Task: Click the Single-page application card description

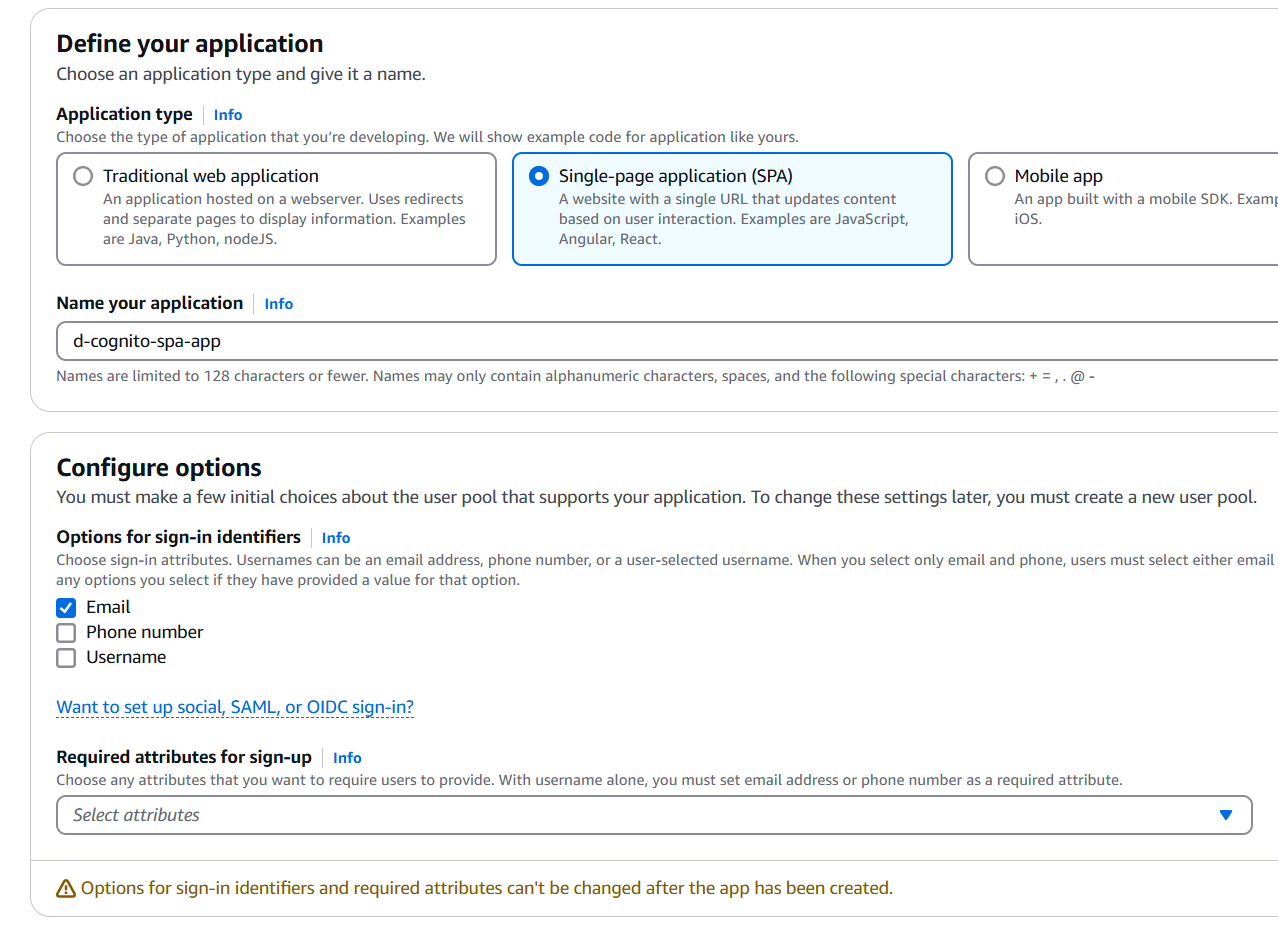Action: click(x=732, y=219)
